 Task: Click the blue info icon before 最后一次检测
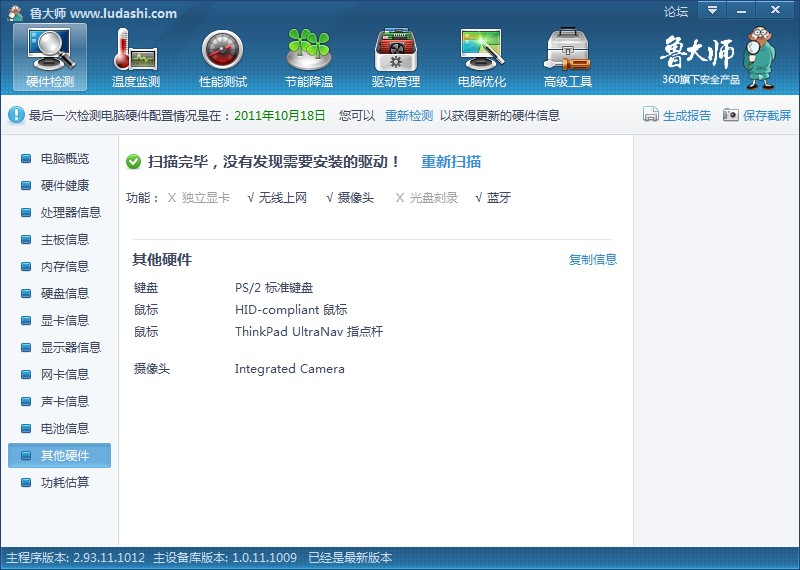coord(16,115)
